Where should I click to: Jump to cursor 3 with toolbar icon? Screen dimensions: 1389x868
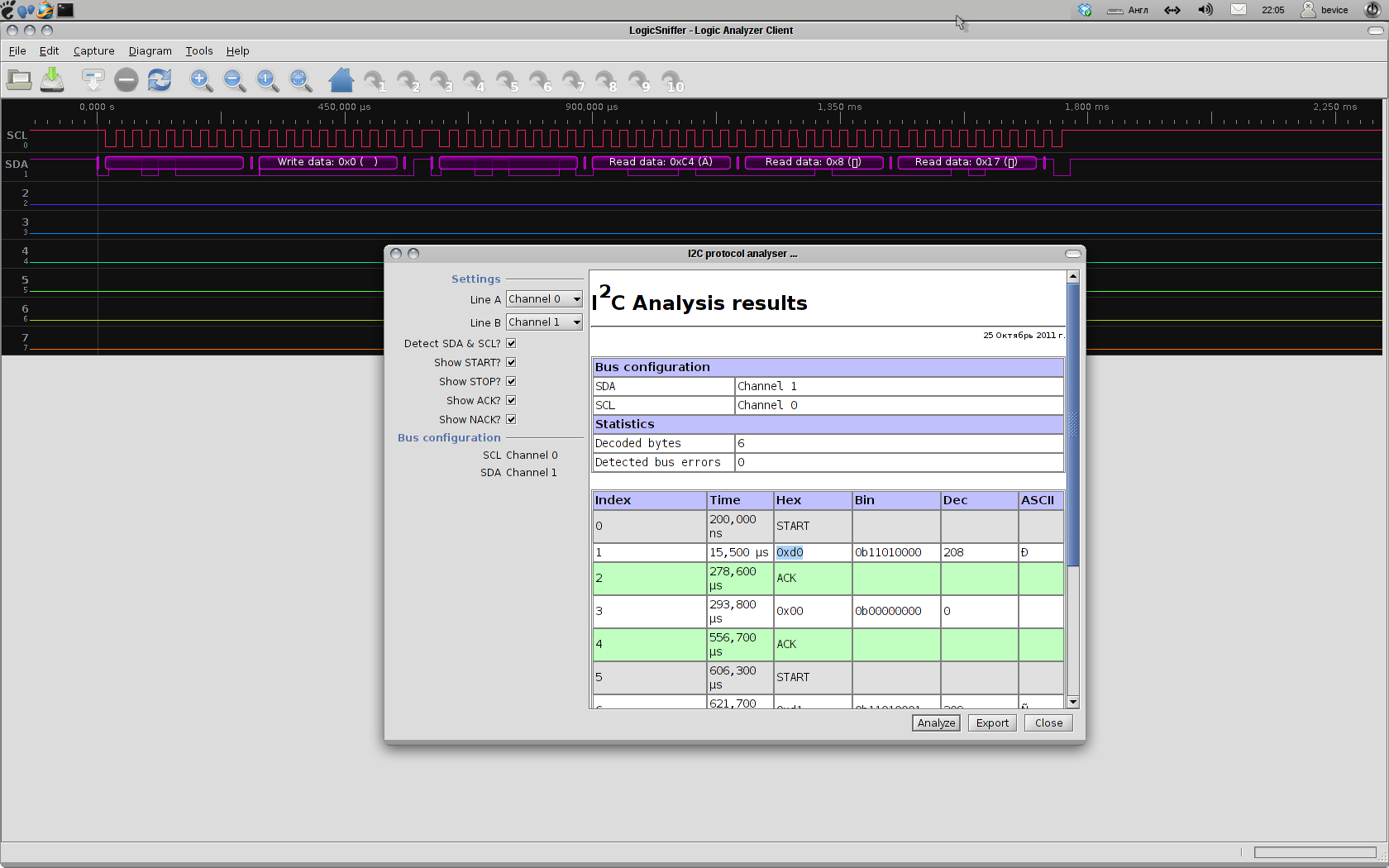tap(441, 80)
